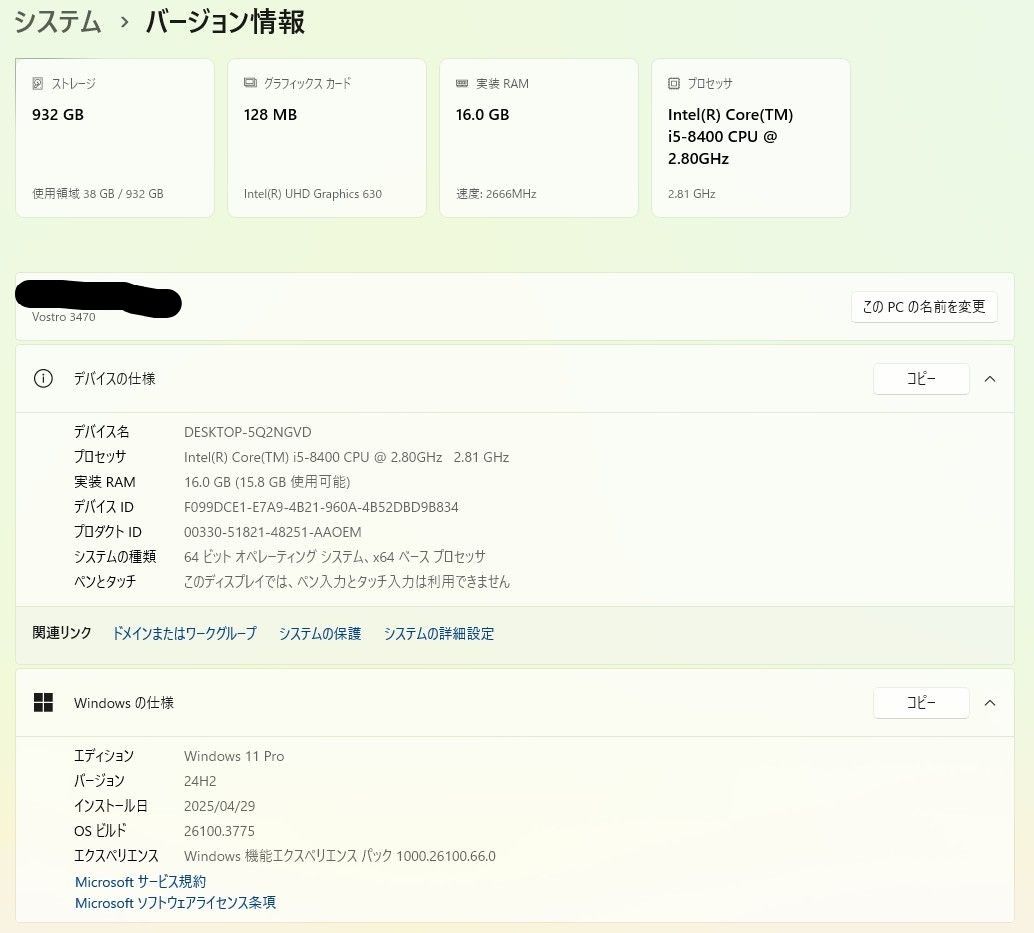Click the バージョン情報 page title
This screenshot has height=933, width=1034.
click(x=225, y=22)
